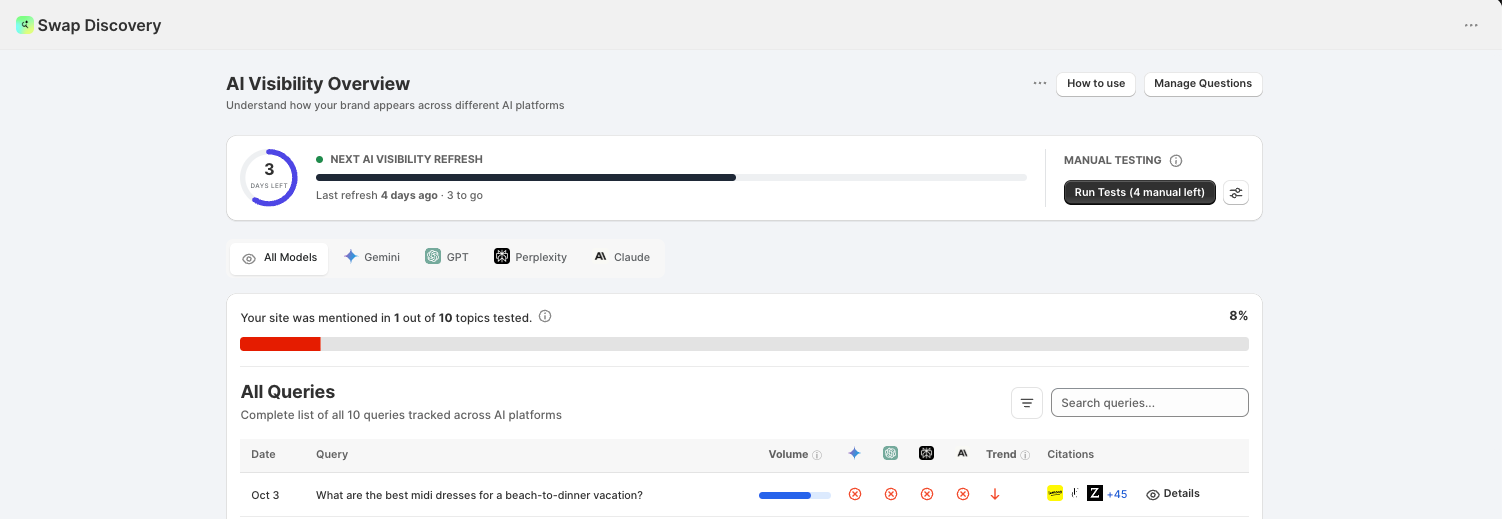Click the small middle citation source icon
This screenshot has width=1502, height=519.
[1075, 493]
